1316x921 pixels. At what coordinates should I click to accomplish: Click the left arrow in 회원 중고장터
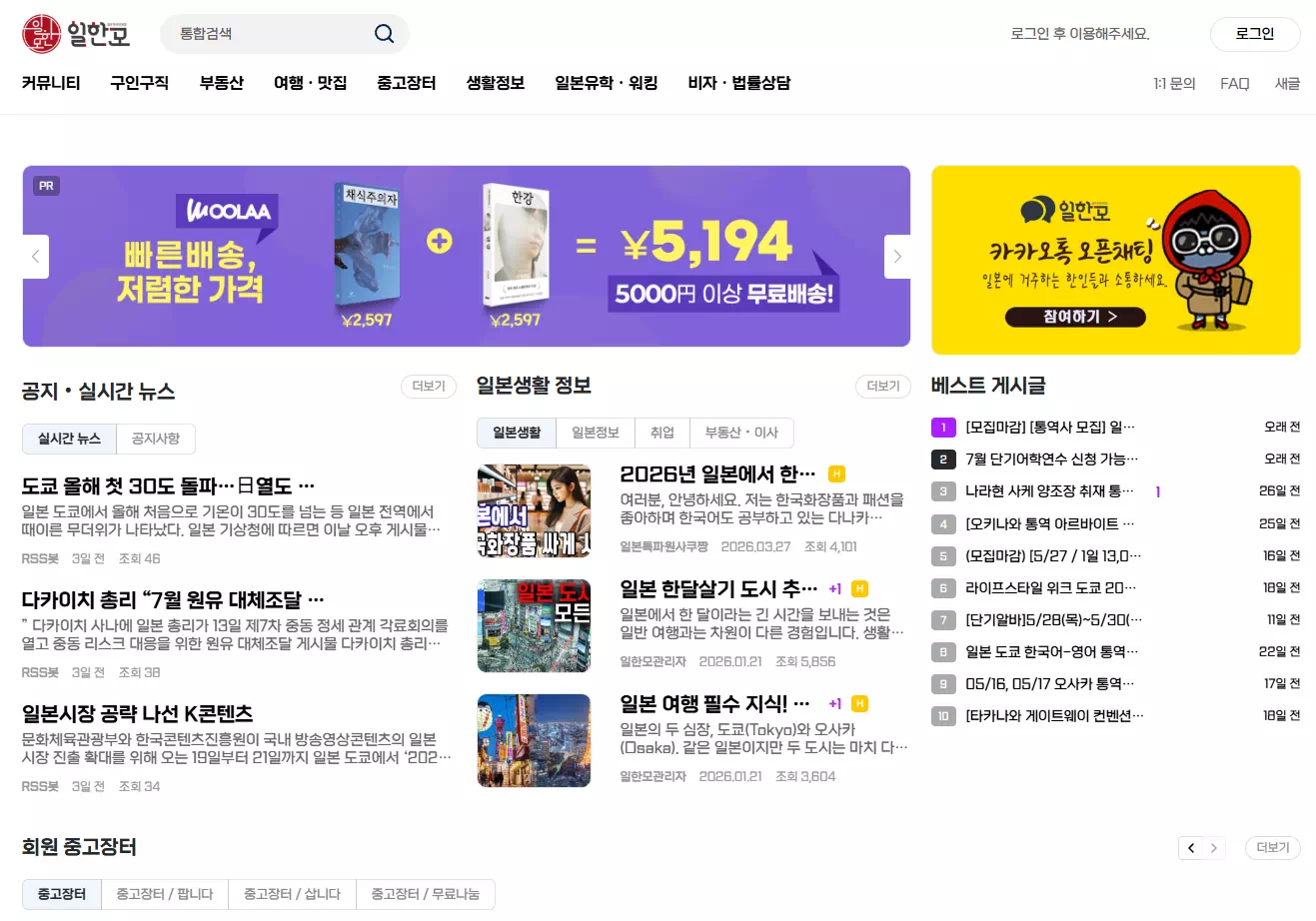coord(1190,848)
